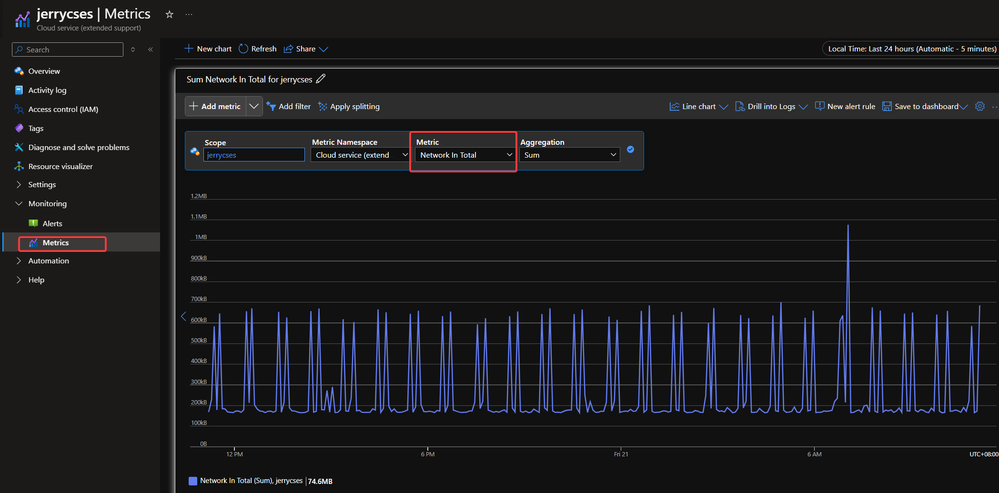The width and height of the screenshot is (999, 493).
Task: Collapse the sidebar with double chevron icon
Action: (150, 50)
